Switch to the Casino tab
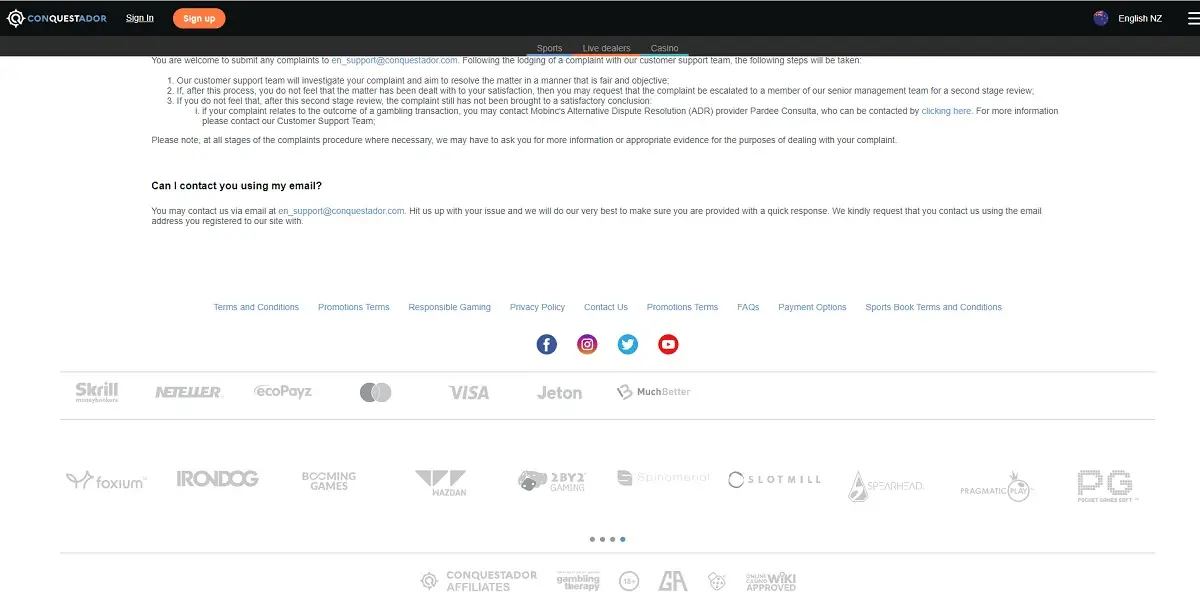1200x602 pixels. click(664, 48)
